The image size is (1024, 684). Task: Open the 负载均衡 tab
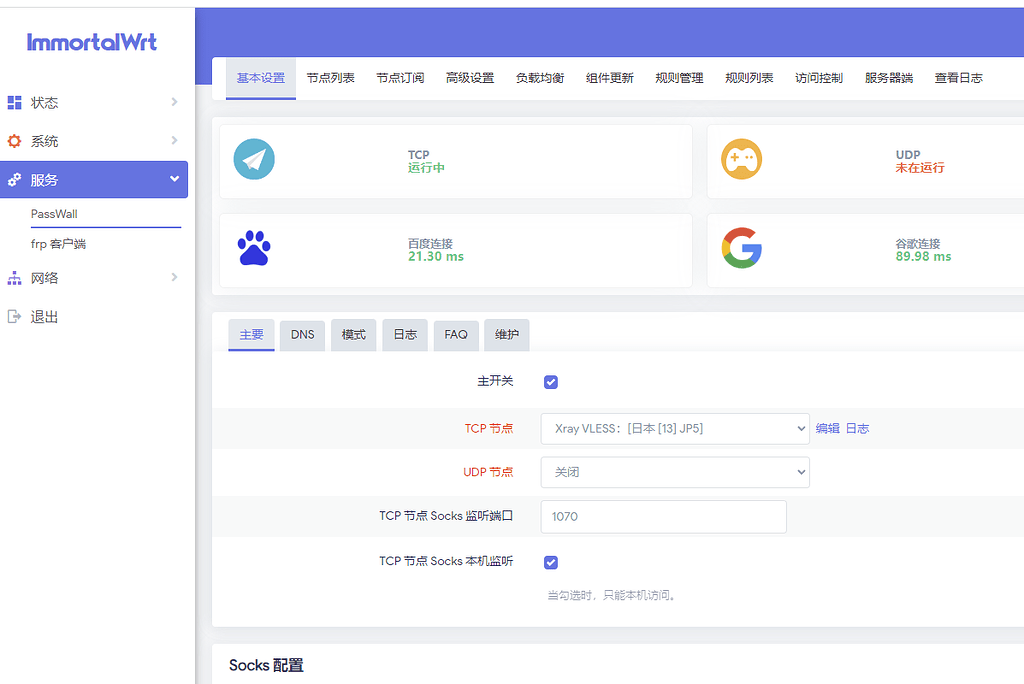pos(540,78)
